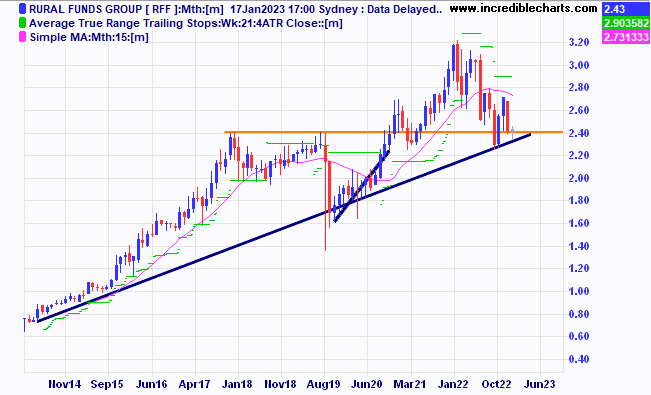Click the 3.00 price axis label

[579, 65]
